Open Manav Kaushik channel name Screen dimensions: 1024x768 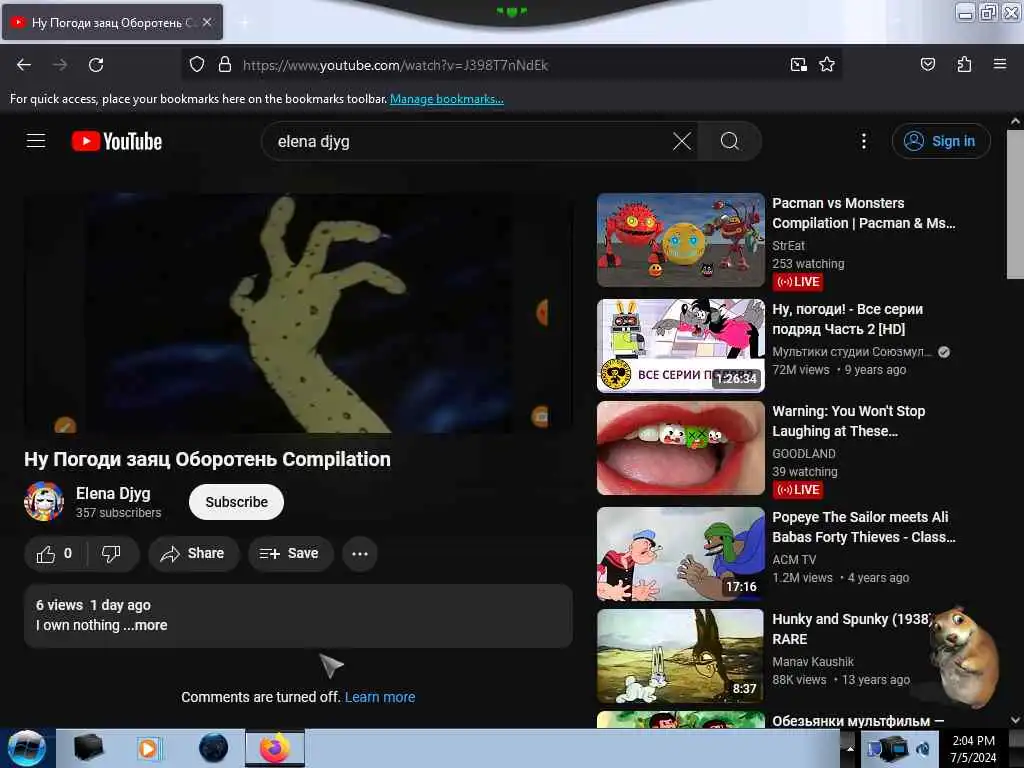813,662
